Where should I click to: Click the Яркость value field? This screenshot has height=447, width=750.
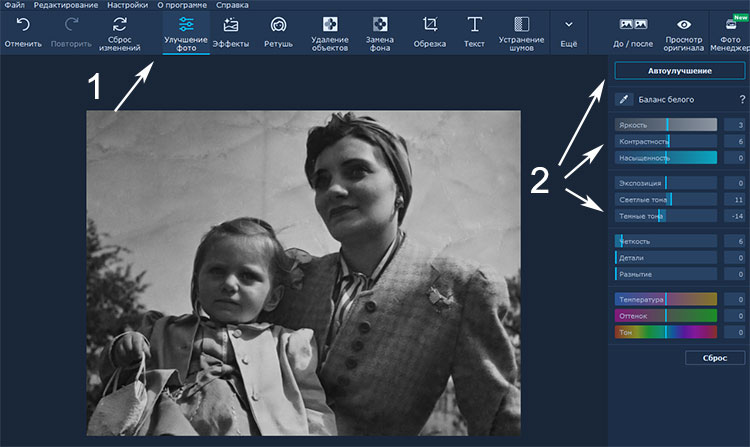[x=734, y=125]
